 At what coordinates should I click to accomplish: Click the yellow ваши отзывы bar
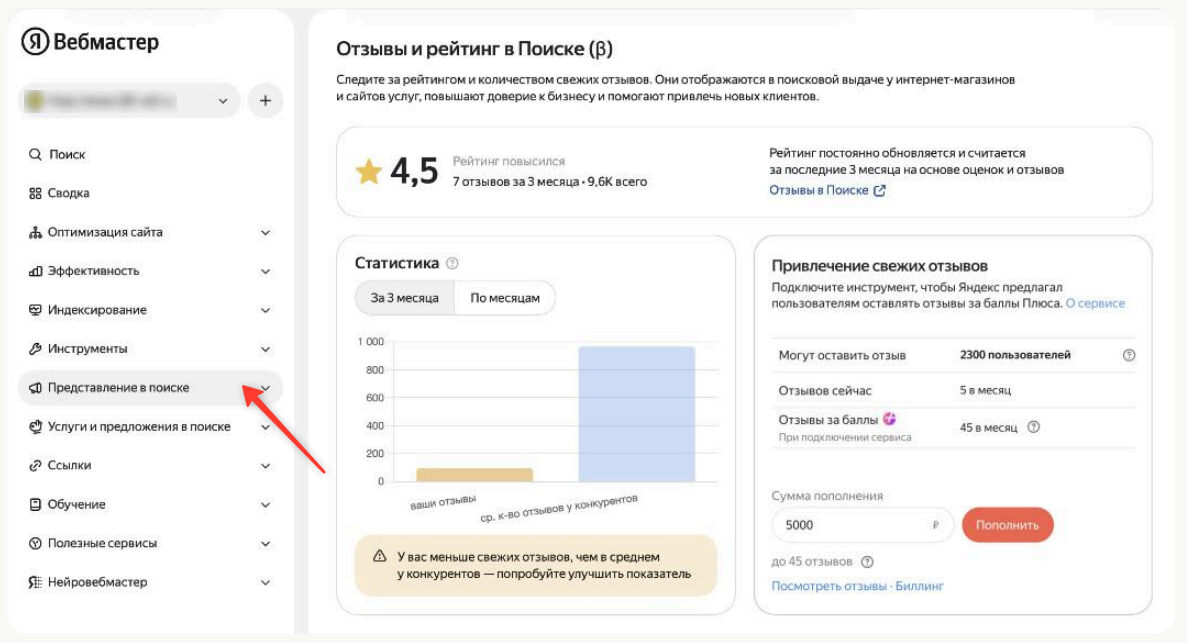tap(475, 475)
